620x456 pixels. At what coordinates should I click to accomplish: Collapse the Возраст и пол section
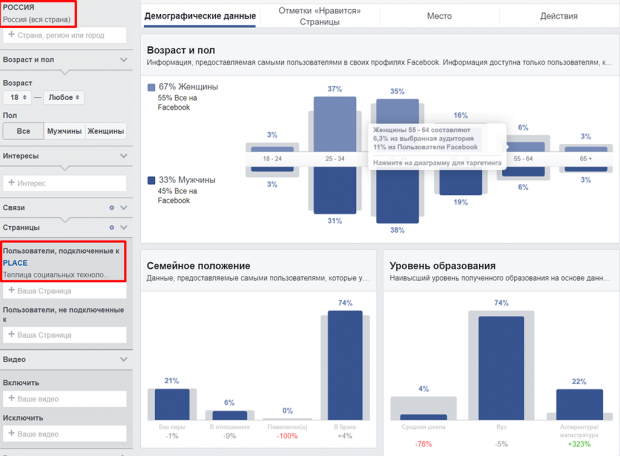[123, 60]
